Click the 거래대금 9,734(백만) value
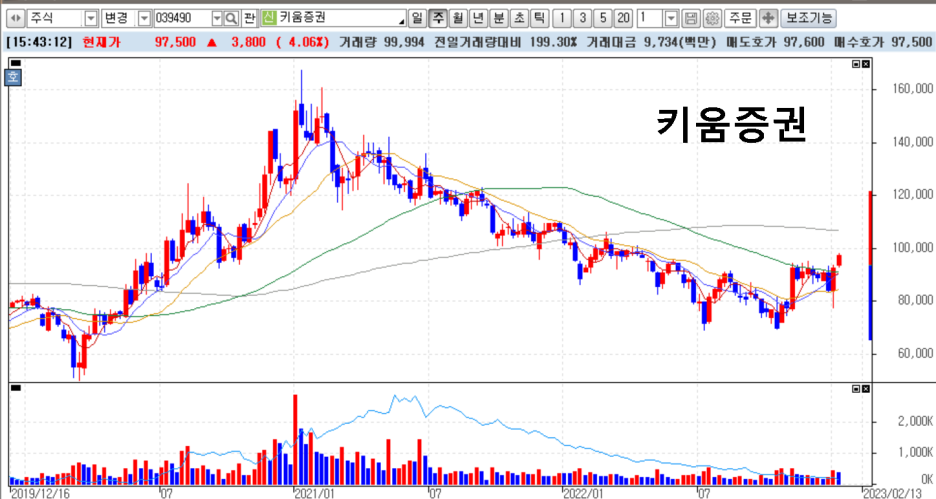This screenshot has width=936, height=499. click(x=651, y=42)
